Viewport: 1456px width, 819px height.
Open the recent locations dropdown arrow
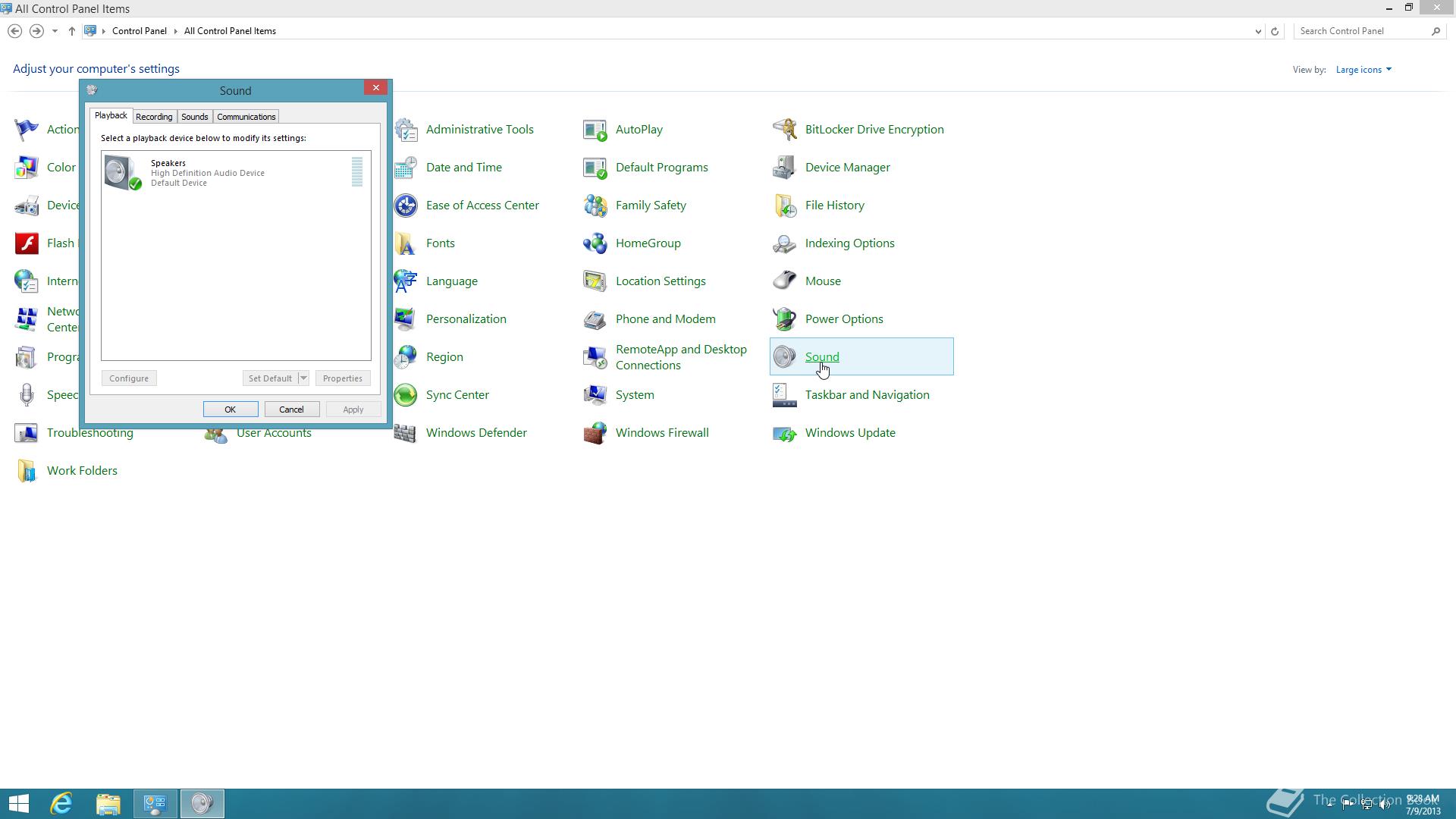[55, 31]
